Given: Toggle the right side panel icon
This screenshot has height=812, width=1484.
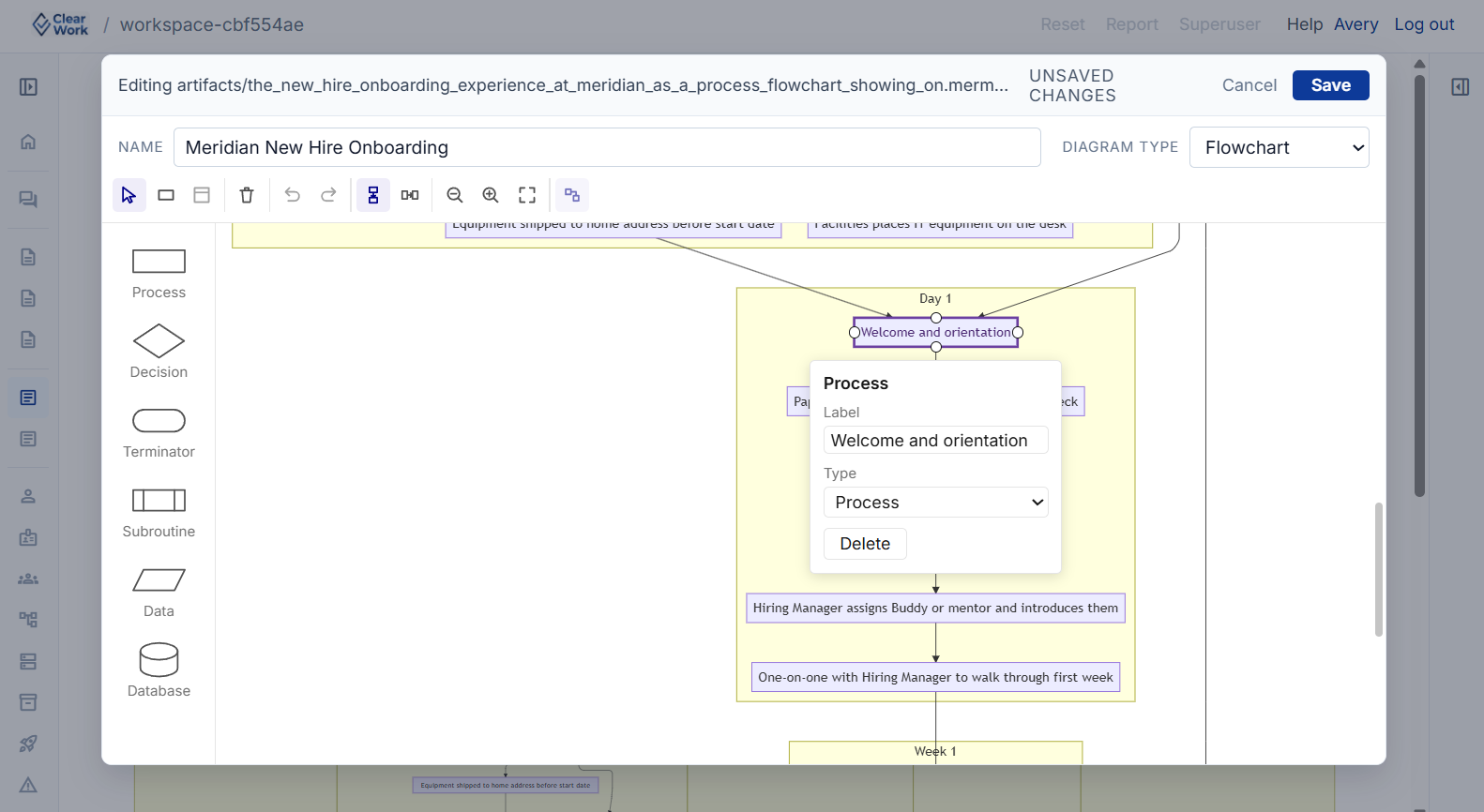Looking at the screenshot, I should tap(1461, 87).
